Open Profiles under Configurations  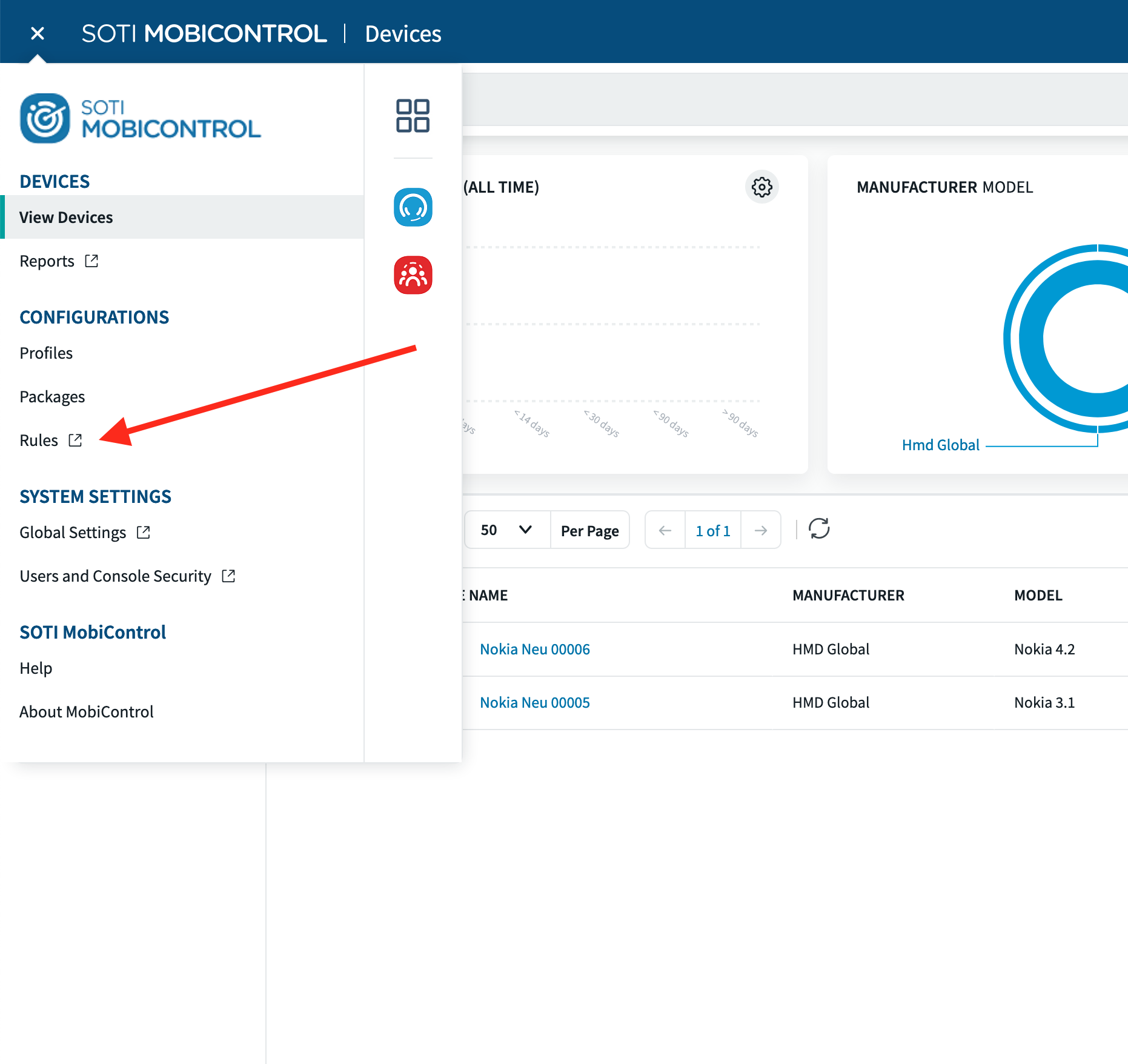[46, 353]
